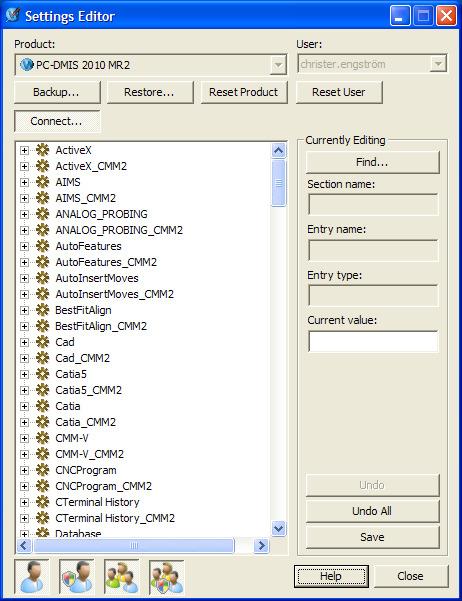Click the horizontal scrollbar thumb

[134, 545]
